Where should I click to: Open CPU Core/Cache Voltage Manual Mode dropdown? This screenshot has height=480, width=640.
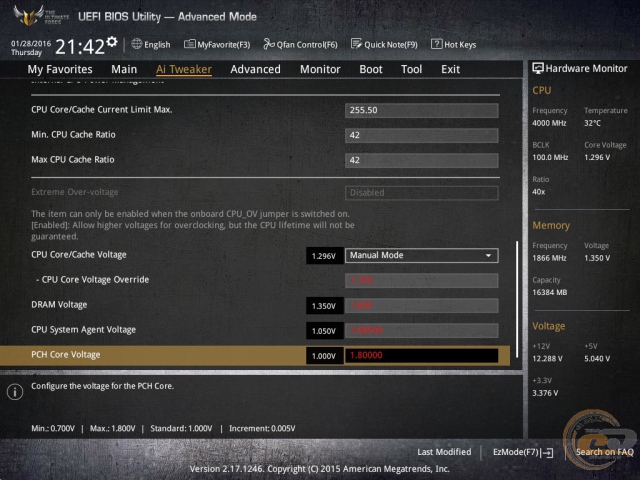tap(422, 256)
